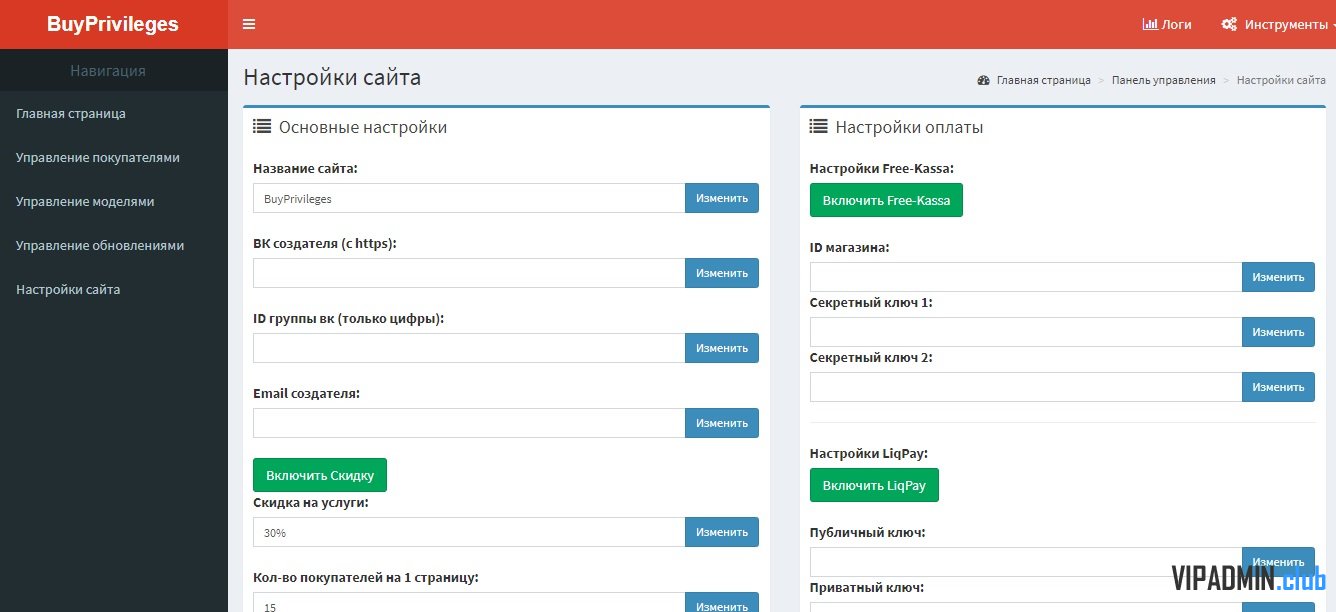Click Панель управления breadcrumb

pos(1164,80)
